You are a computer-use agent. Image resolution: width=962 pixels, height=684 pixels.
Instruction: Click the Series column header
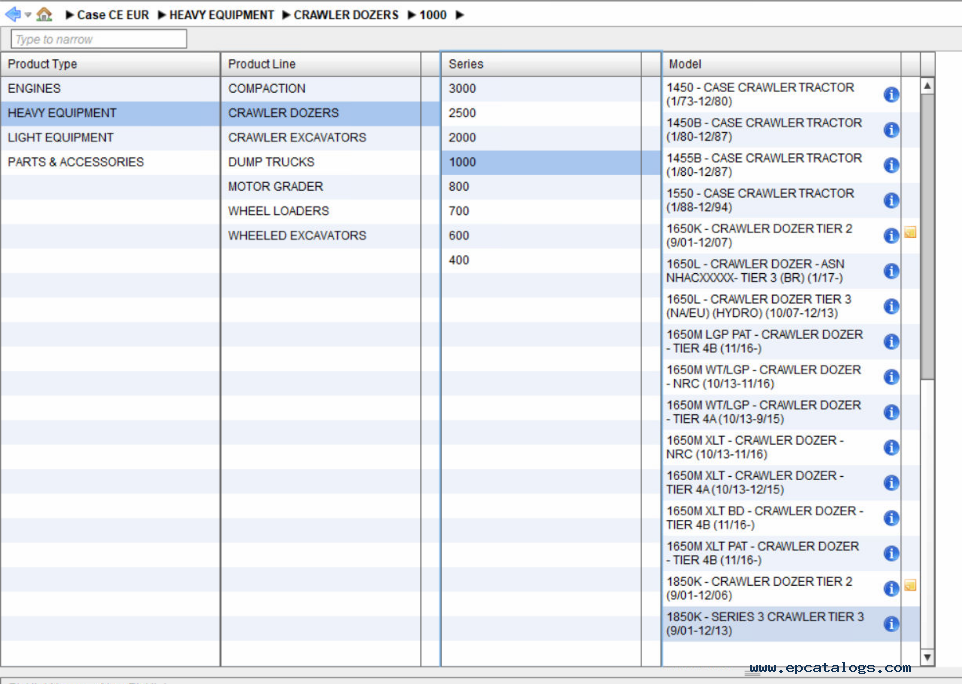click(541, 64)
